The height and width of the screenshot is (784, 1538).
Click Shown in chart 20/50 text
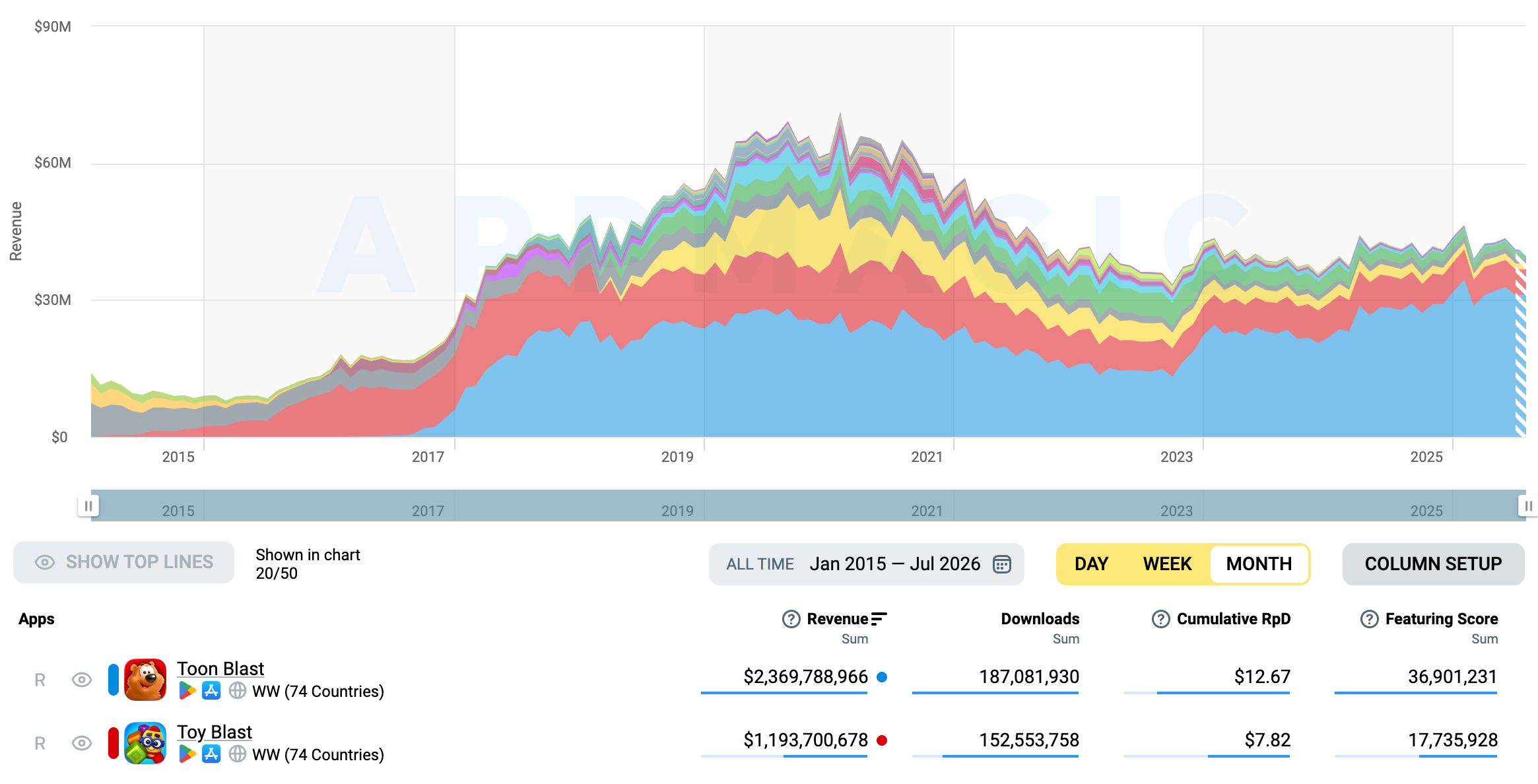pyautogui.click(x=308, y=564)
